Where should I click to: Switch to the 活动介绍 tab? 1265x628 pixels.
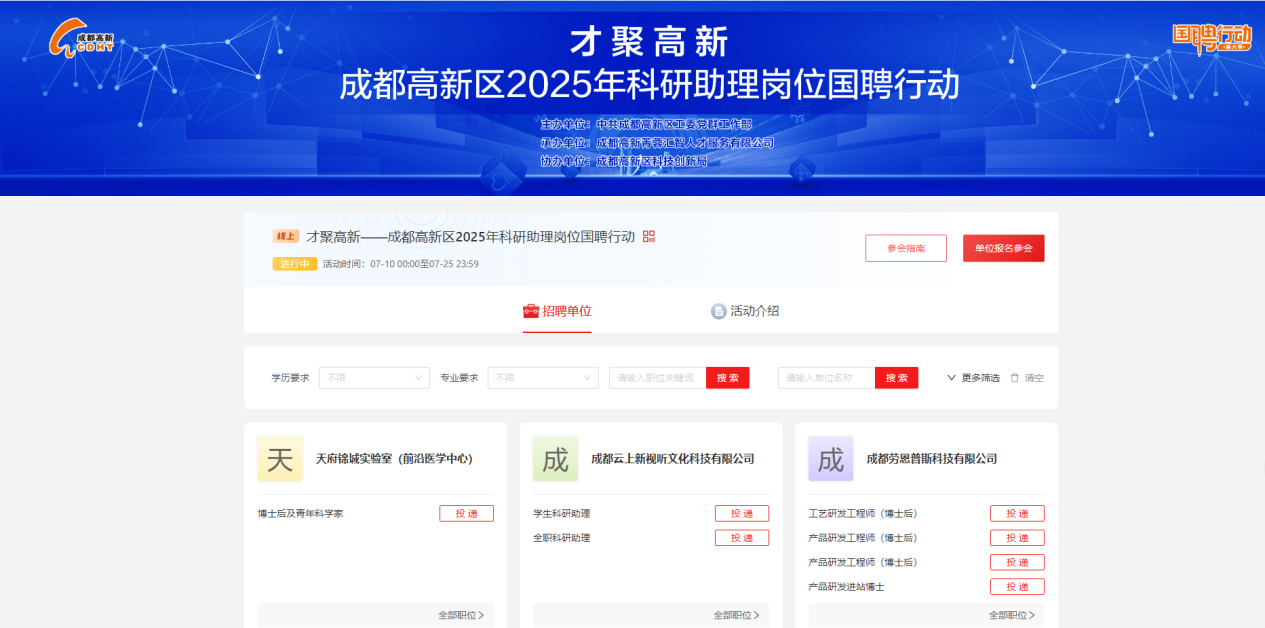pos(744,311)
